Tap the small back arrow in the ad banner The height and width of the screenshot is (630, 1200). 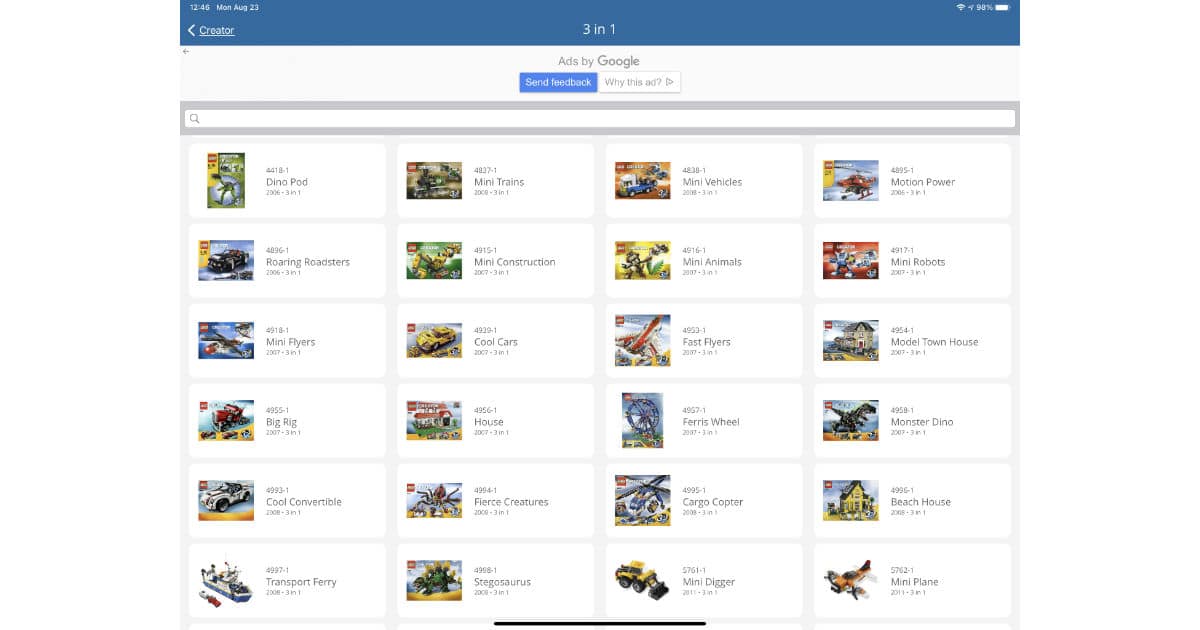coord(186,51)
